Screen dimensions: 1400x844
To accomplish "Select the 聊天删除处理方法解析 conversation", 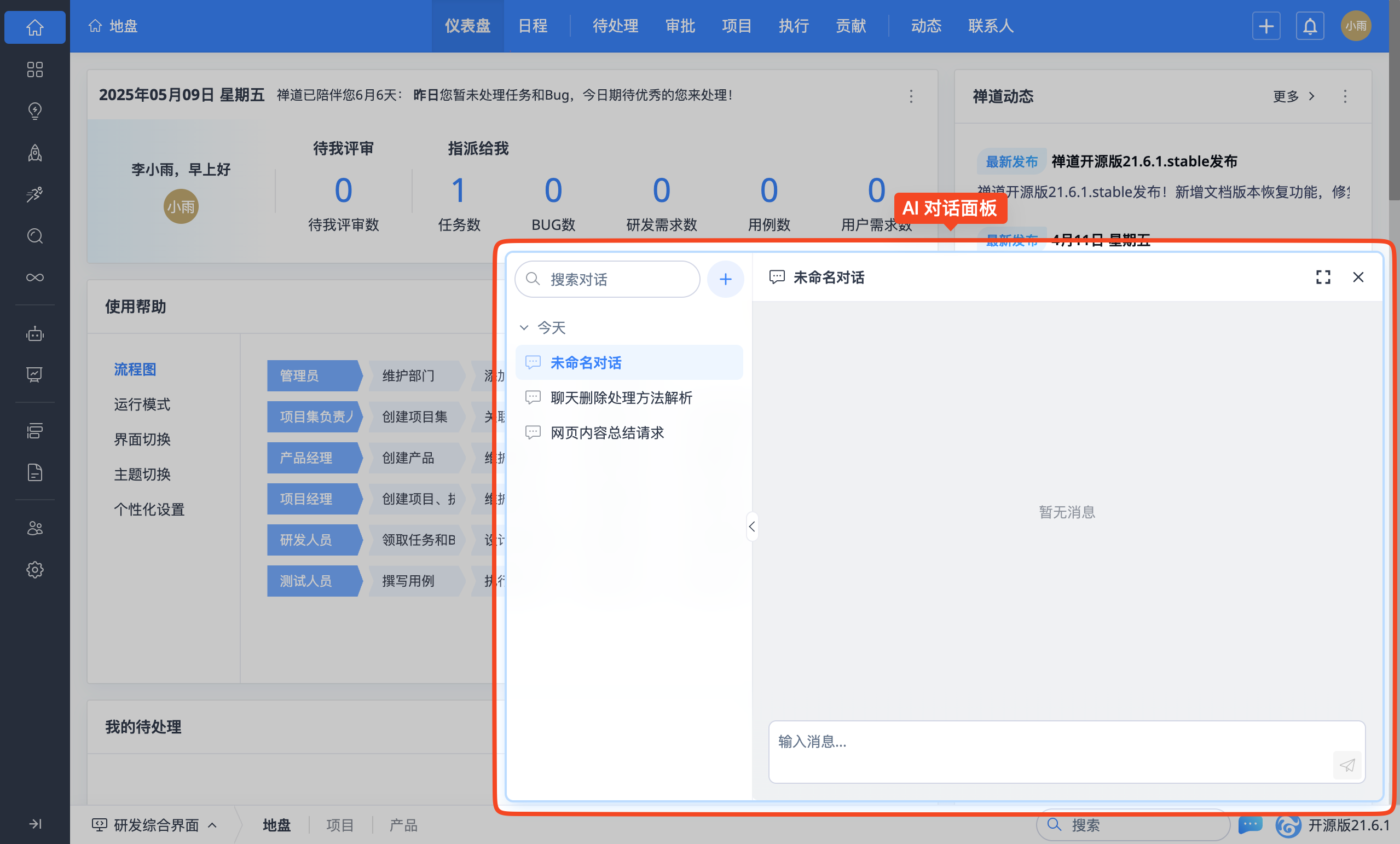I will (621, 398).
